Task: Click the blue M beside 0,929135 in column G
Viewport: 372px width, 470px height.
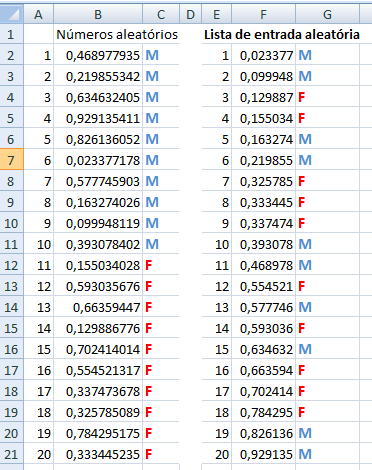Action: coord(305,454)
